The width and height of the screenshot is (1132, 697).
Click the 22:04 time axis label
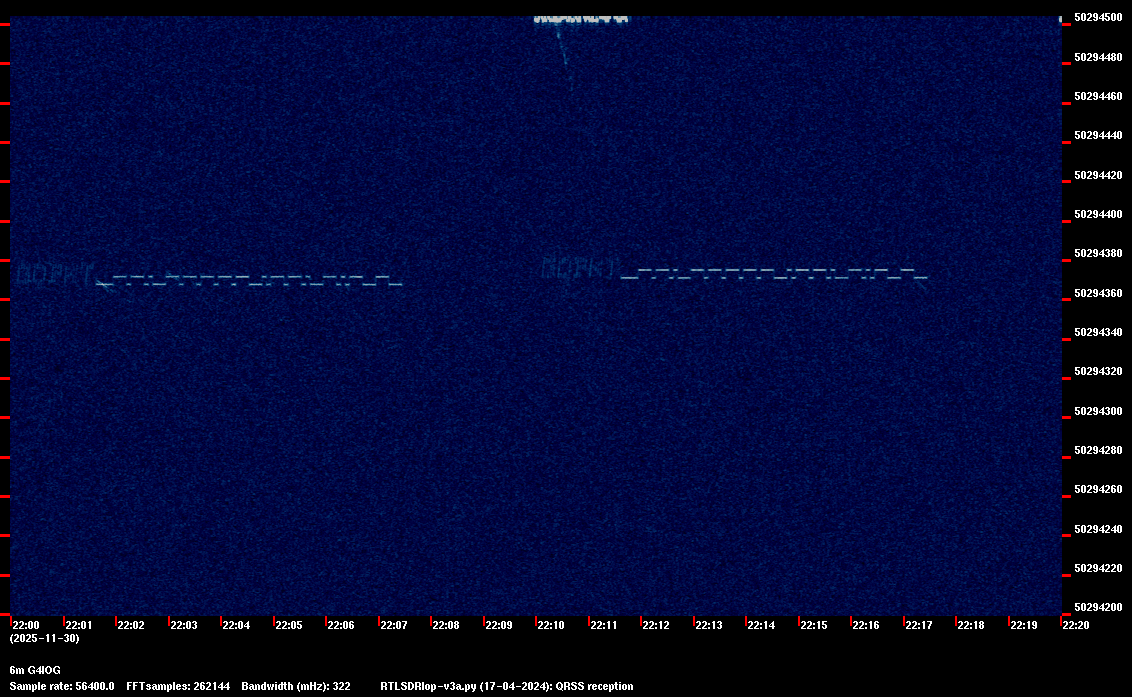click(x=236, y=625)
